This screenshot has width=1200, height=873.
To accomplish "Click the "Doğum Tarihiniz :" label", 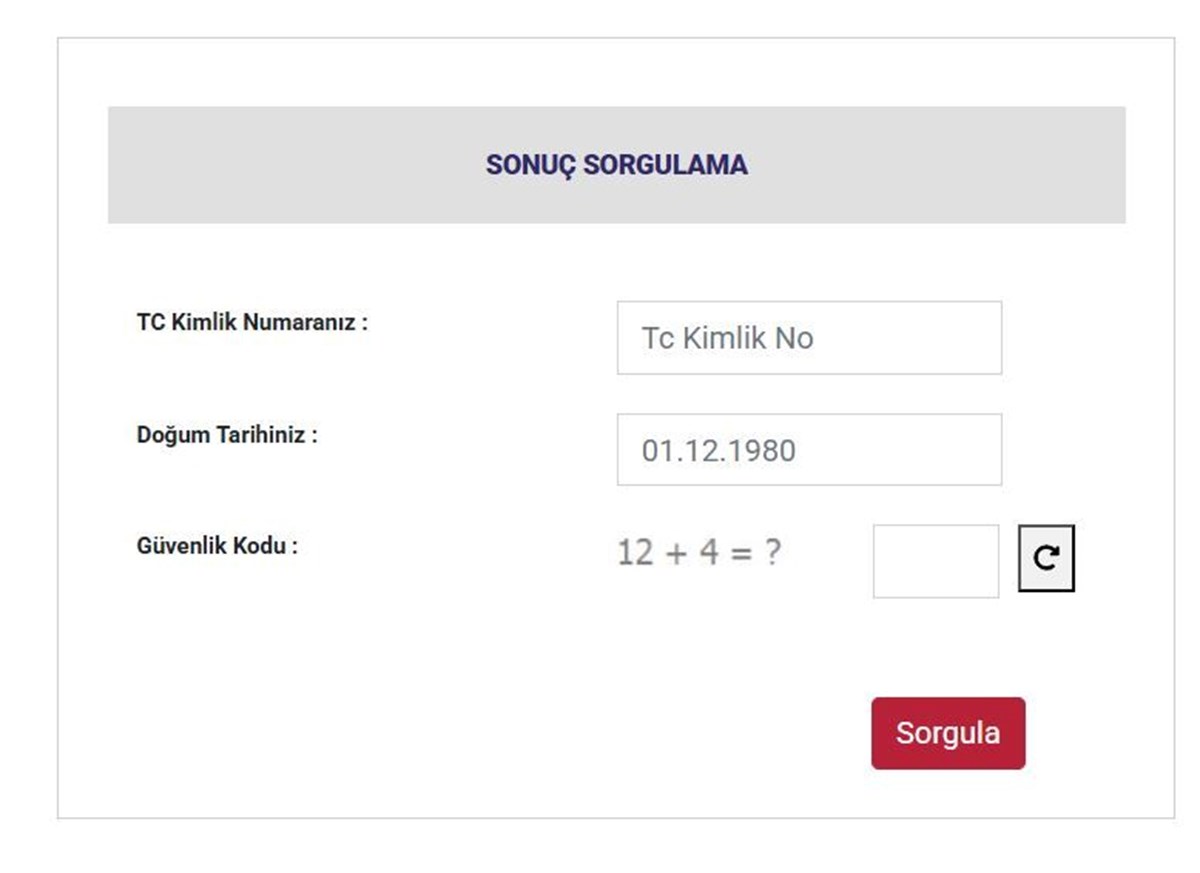I will 227,436.
